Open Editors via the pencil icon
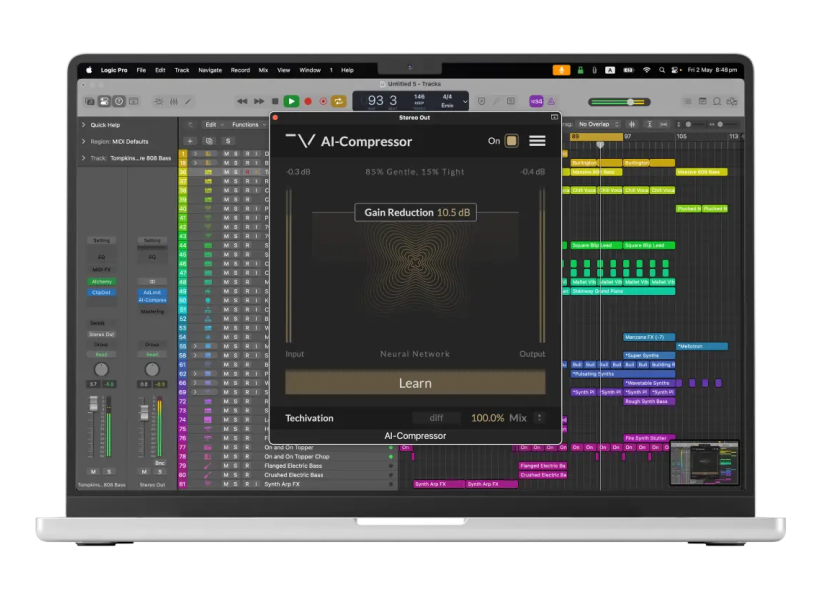The width and height of the screenshot is (819, 613). point(188,101)
